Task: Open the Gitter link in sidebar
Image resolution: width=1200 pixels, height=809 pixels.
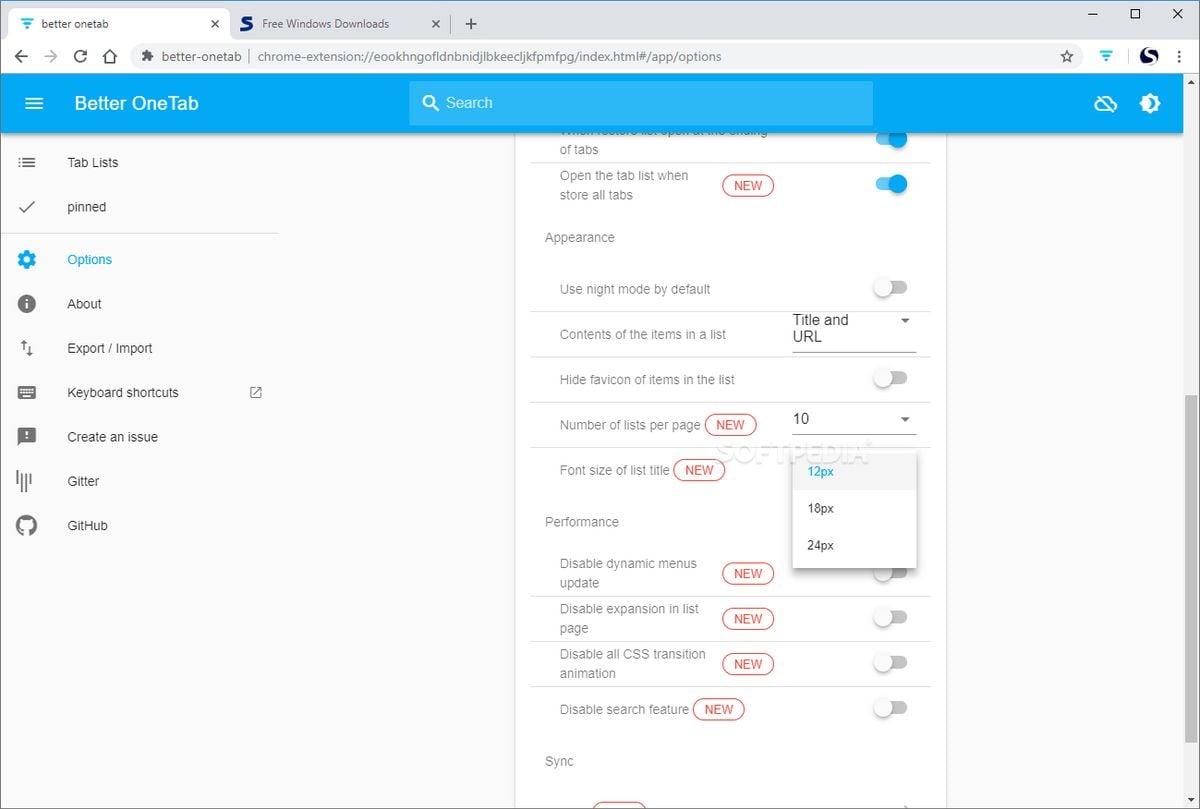Action: [139, 481]
